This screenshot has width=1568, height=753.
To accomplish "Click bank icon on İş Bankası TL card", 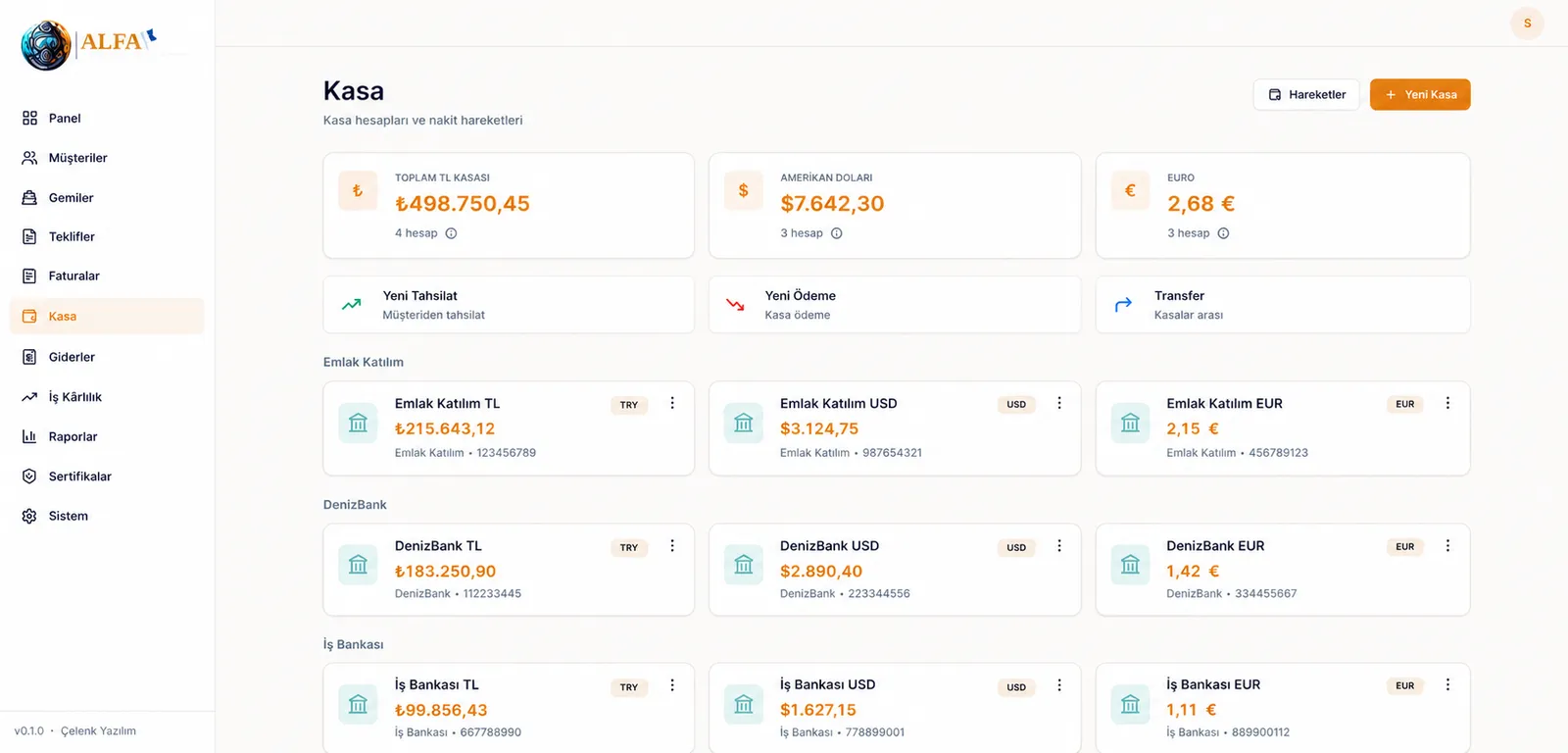I will (358, 704).
